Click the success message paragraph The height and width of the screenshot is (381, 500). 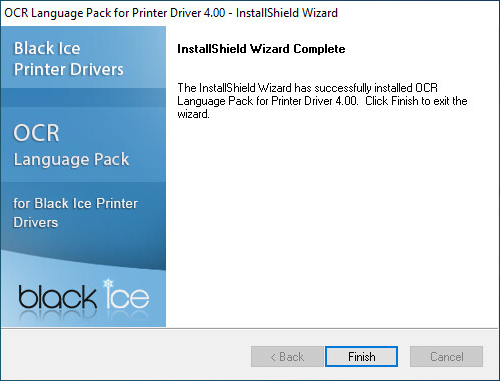(322, 101)
